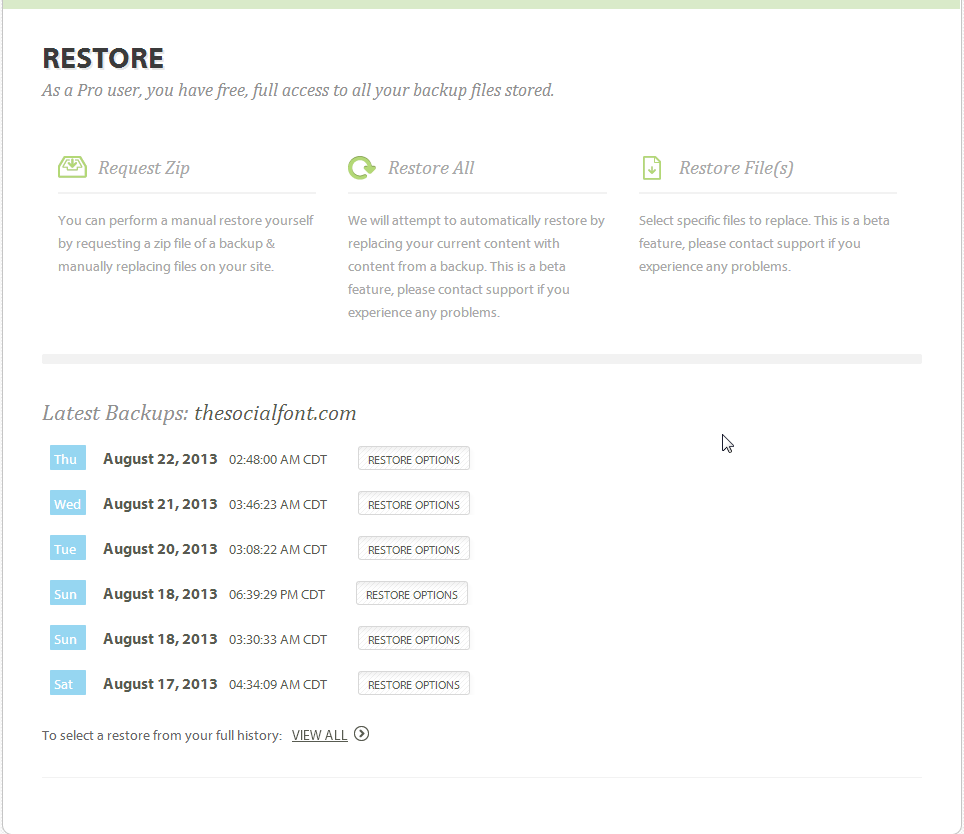The width and height of the screenshot is (964, 834).
Task: Click the Request Zip inbox icon
Action: [x=72, y=167]
